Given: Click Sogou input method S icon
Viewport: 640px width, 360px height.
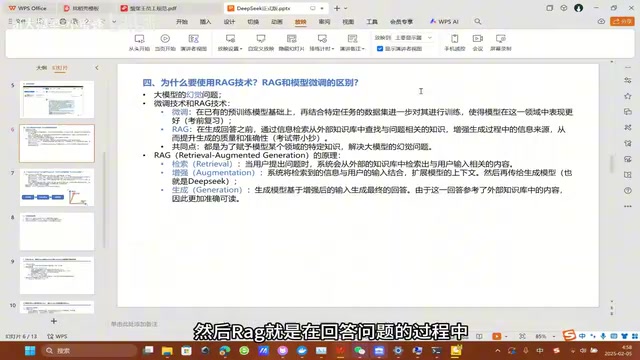Looking at the screenshot, I should coord(569,336).
